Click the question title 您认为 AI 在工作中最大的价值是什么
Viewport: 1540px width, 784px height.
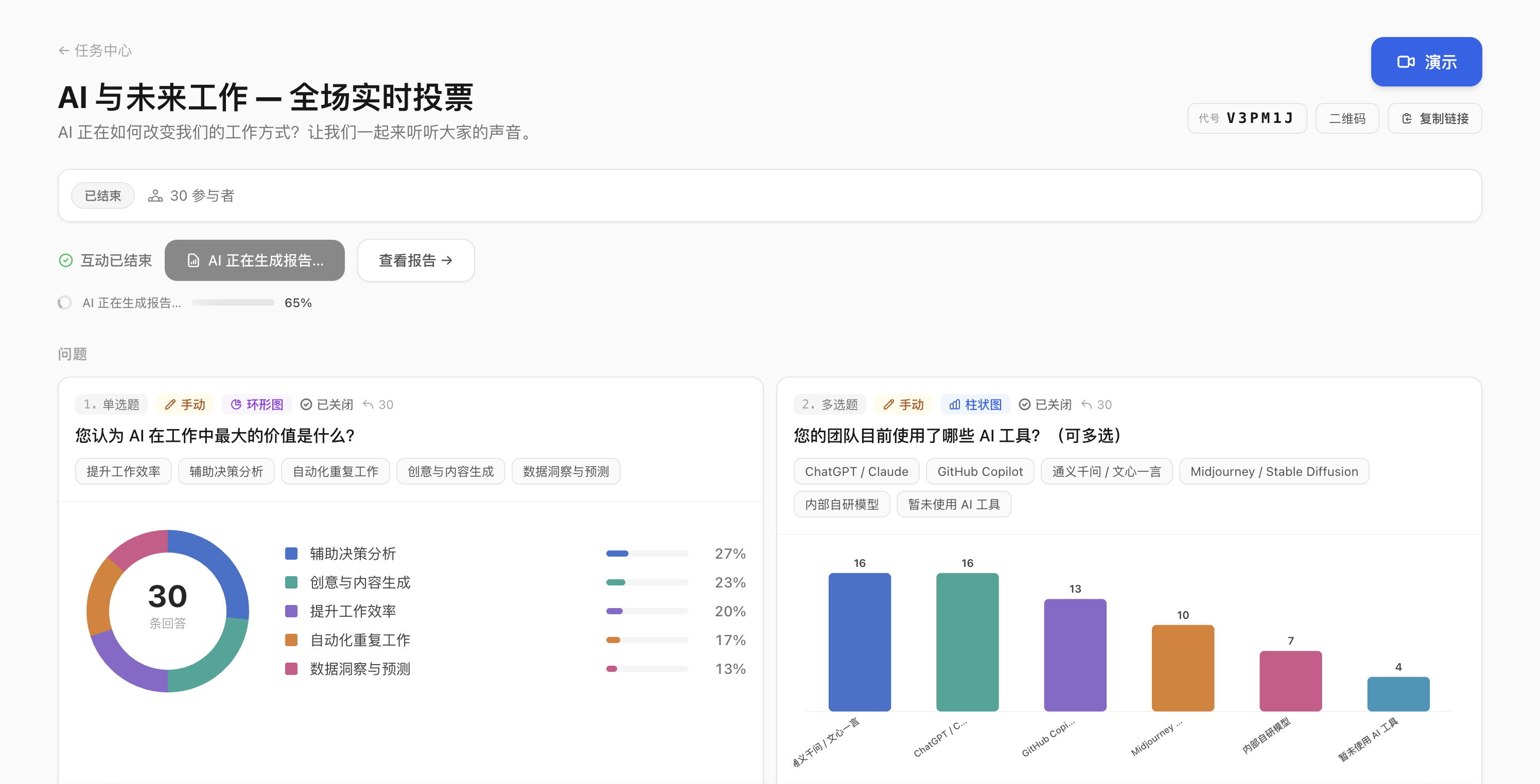pyautogui.click(x=215, y=436)
